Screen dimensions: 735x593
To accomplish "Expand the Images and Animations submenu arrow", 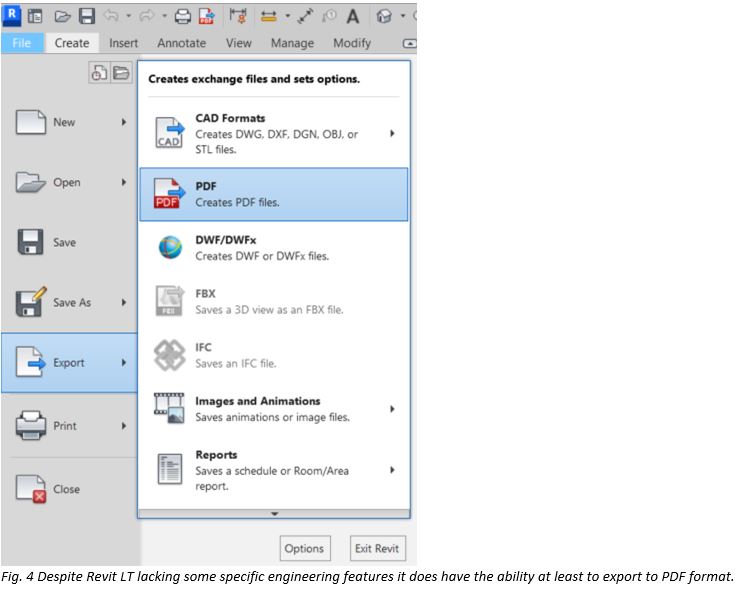I will (392, 409).
